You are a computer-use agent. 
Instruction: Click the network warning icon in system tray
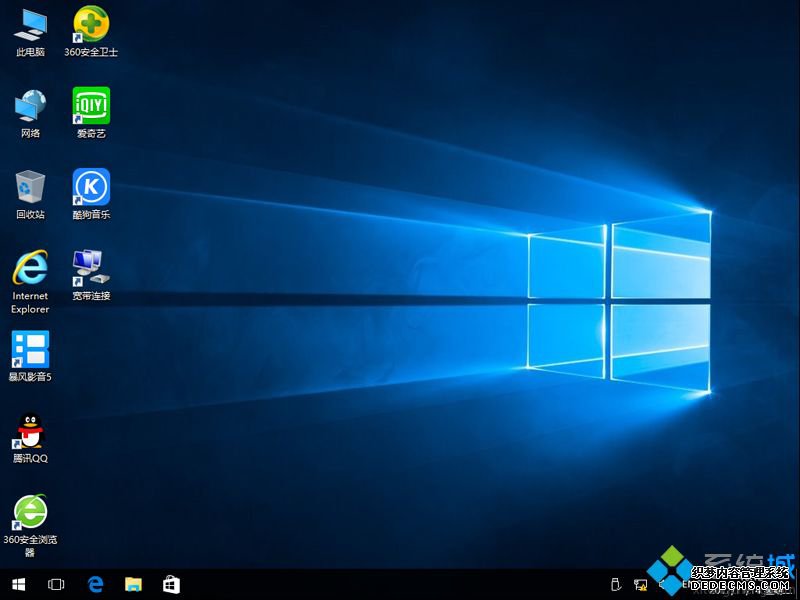coord(640,585)
